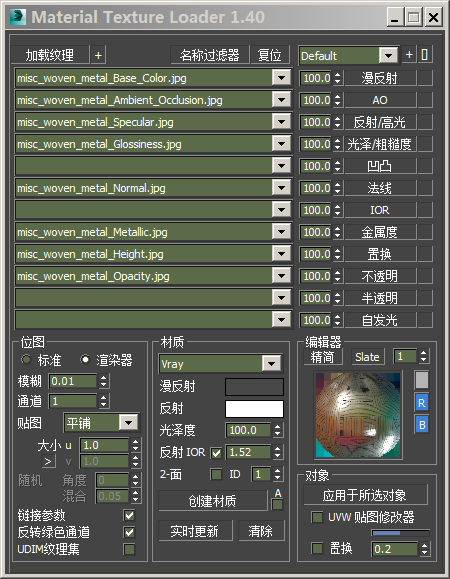
Task: Click the white 反射 color swatch
Action: click(x=254, y=409)
